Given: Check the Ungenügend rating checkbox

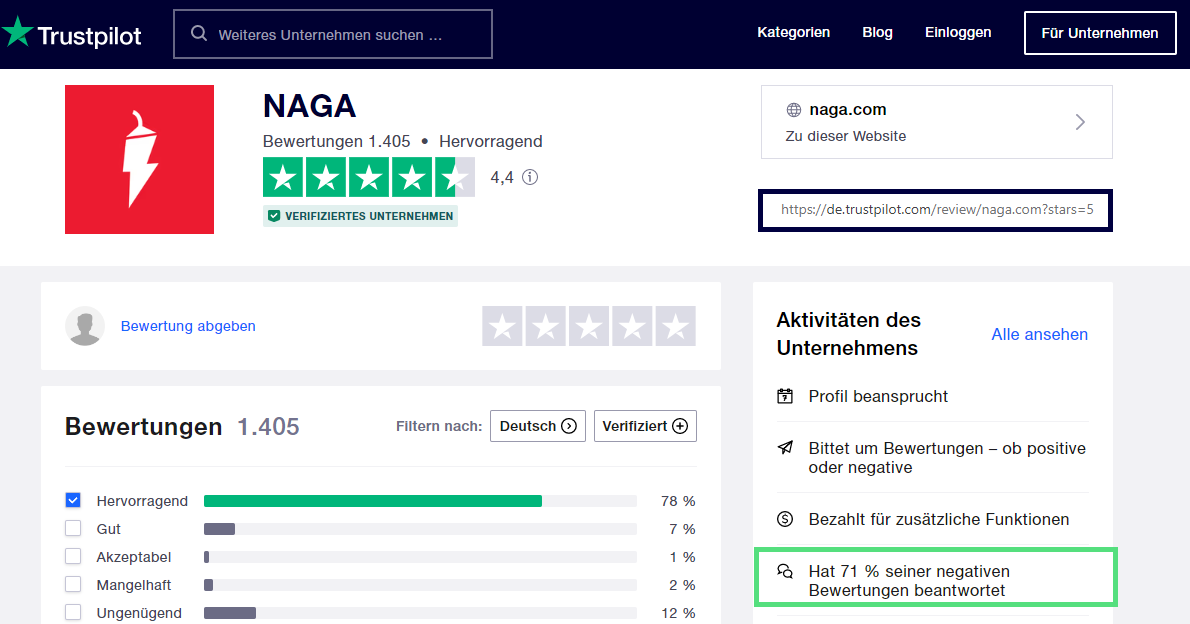Looking at the screenshot, I should coord(73,612).
